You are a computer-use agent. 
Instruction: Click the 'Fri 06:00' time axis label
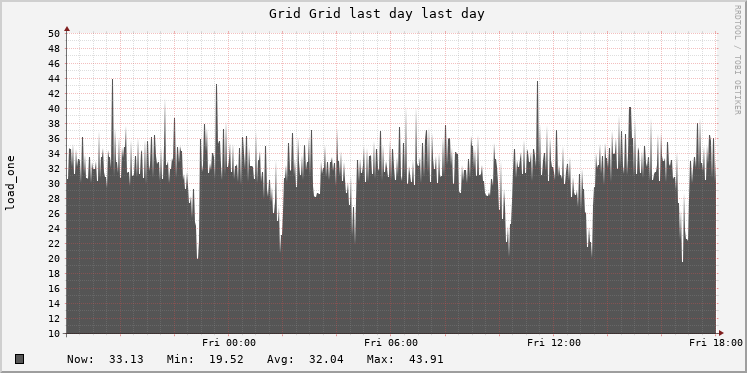[391, 343]
